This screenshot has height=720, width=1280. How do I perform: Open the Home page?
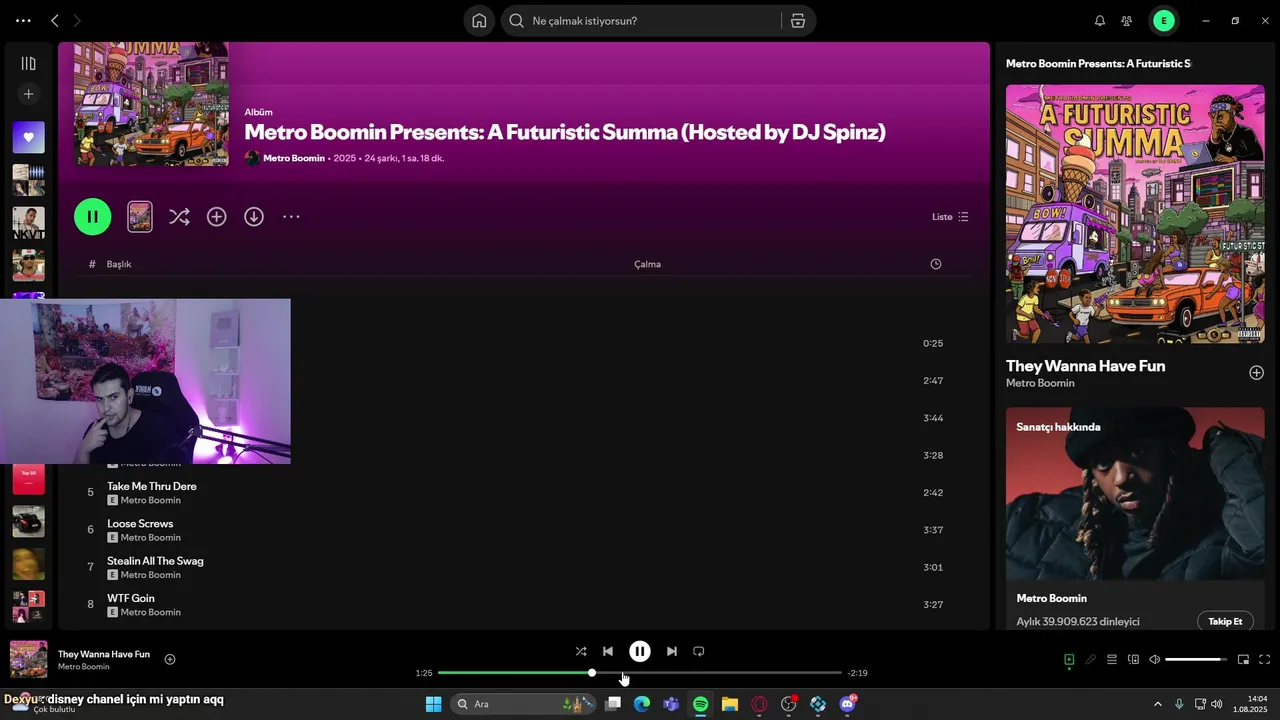479,20
